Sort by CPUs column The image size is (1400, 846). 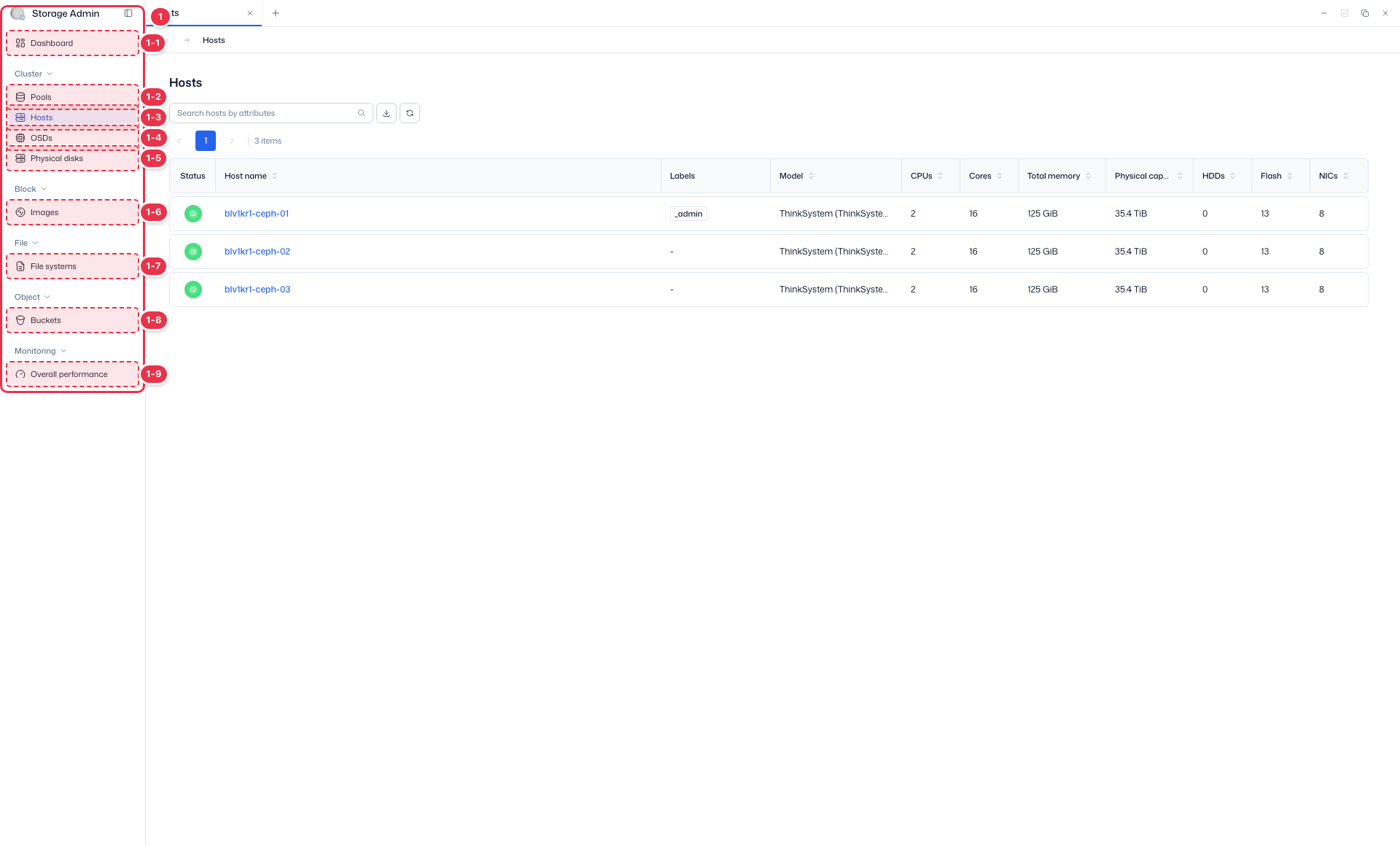941,176
